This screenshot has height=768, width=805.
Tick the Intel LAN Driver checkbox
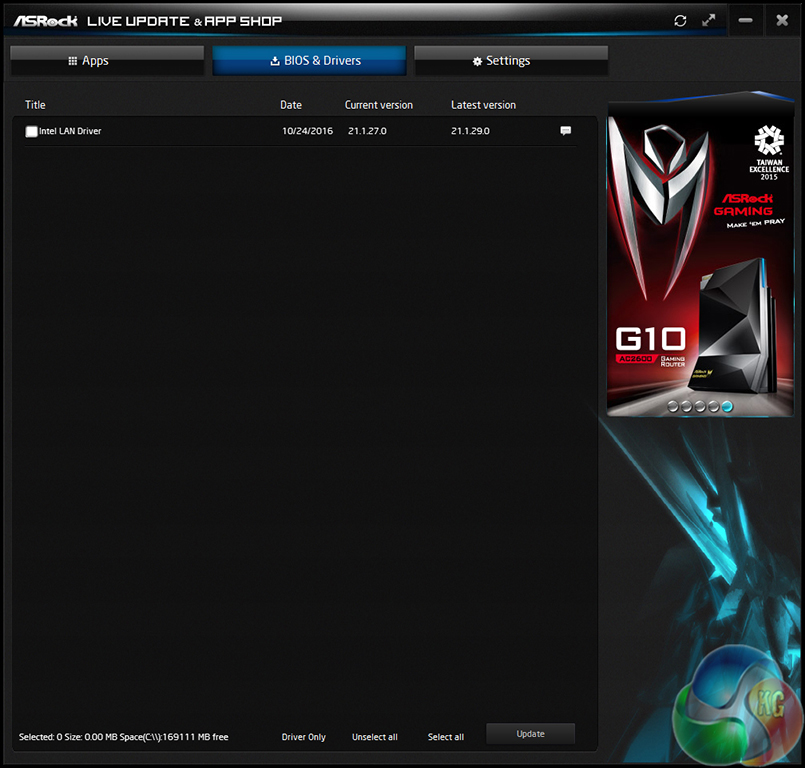click(x=31, y=131)
